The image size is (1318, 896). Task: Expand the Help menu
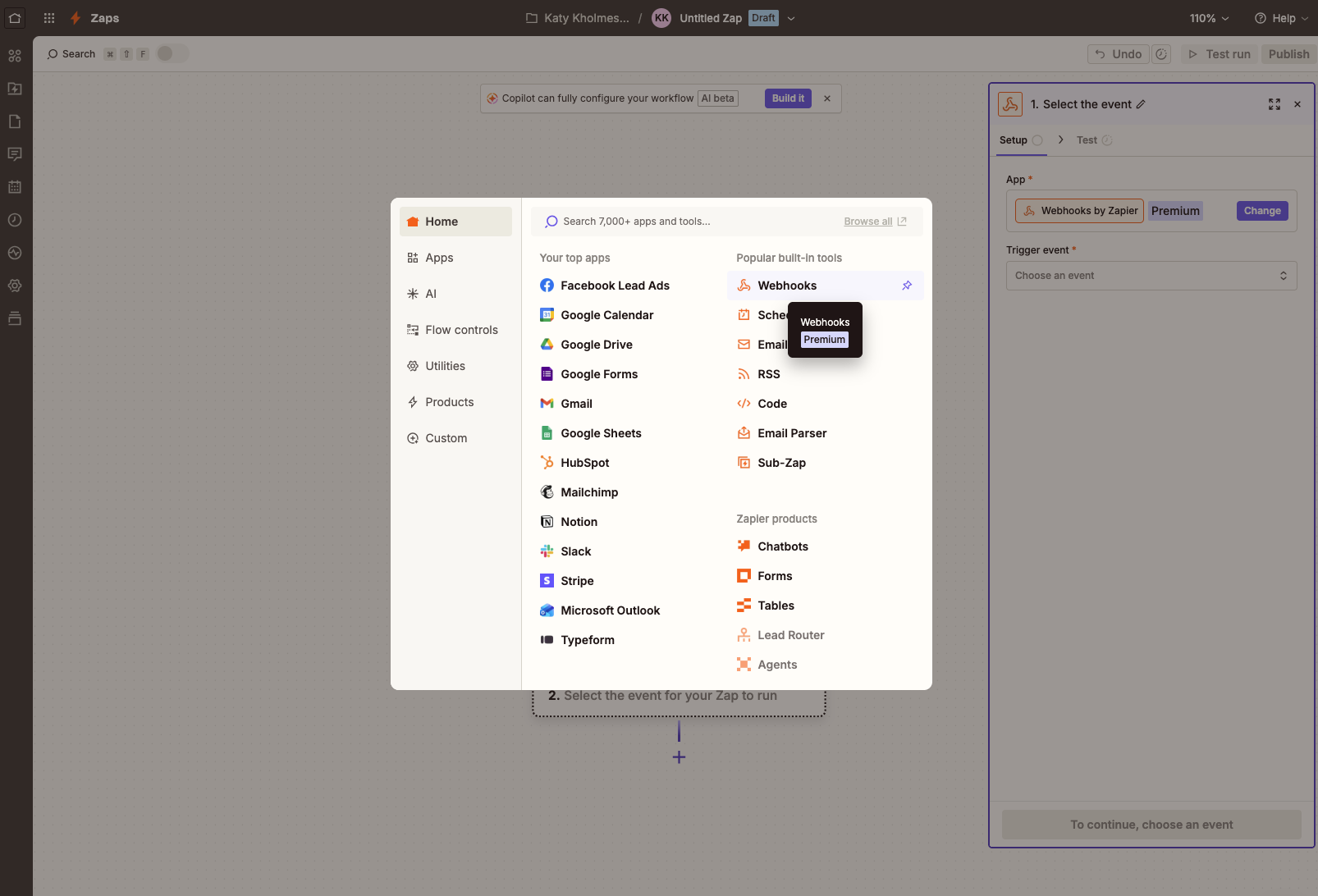(1281, 18)
